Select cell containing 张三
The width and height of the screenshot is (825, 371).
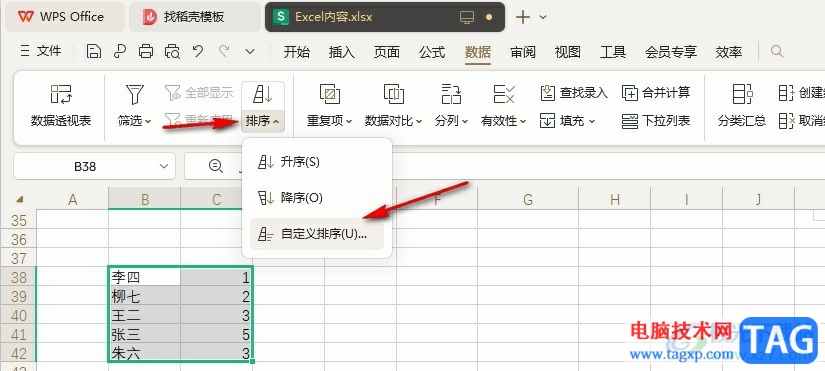(x=145, y=334)
